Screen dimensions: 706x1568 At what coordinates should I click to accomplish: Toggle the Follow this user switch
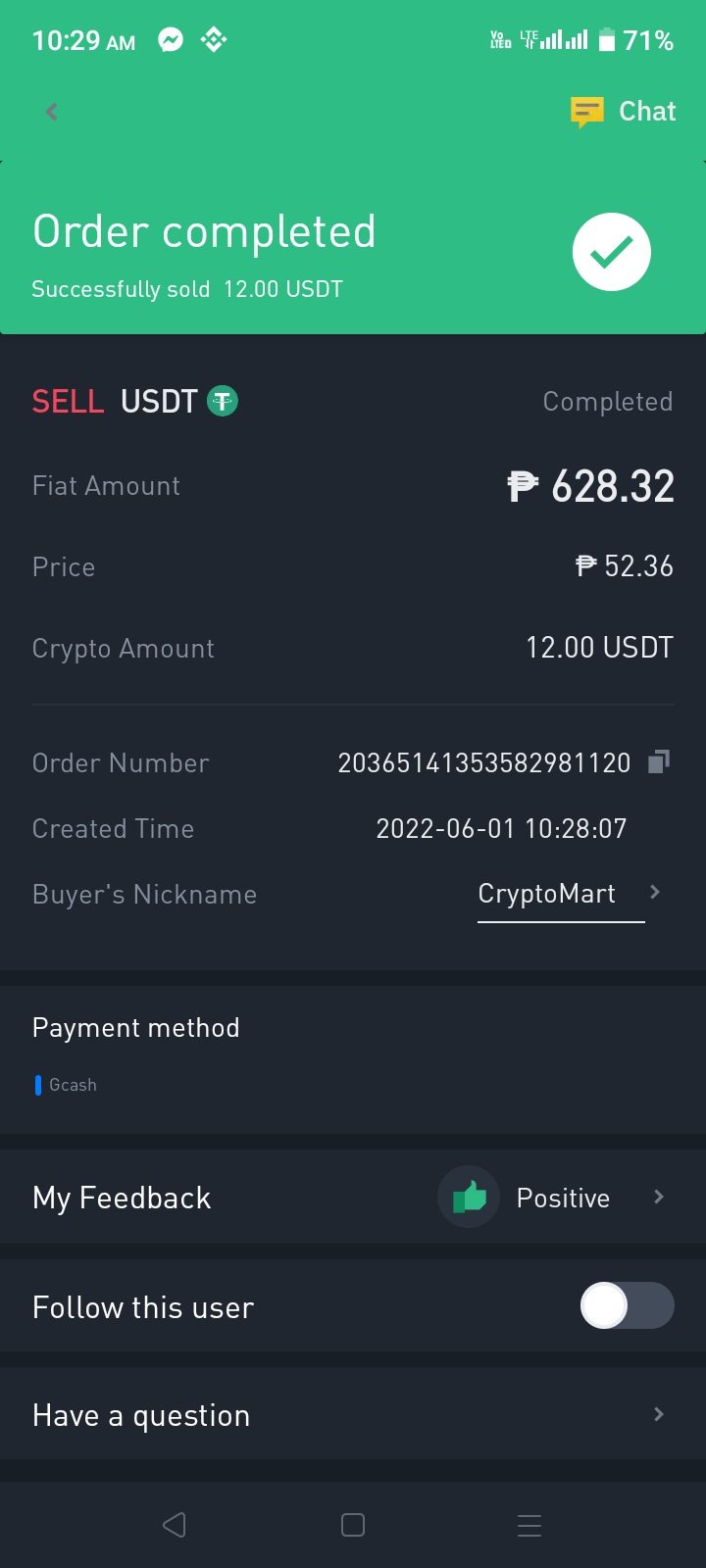[x=627, y=1305]
